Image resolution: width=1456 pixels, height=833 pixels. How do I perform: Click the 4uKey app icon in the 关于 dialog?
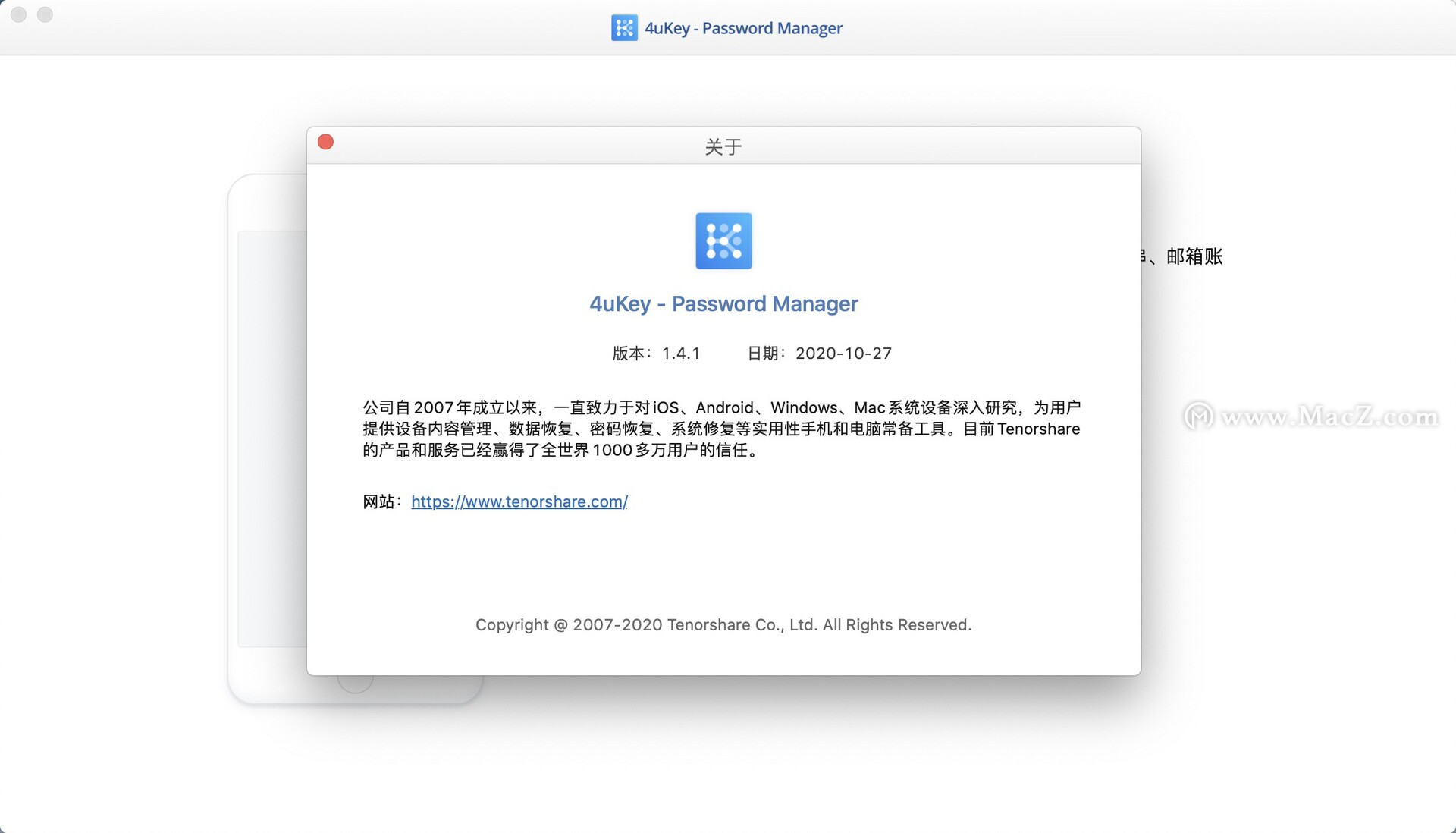723,240
